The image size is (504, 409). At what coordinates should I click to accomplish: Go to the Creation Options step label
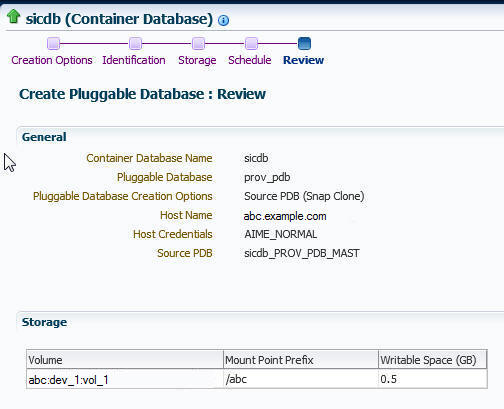click(52, 60)
